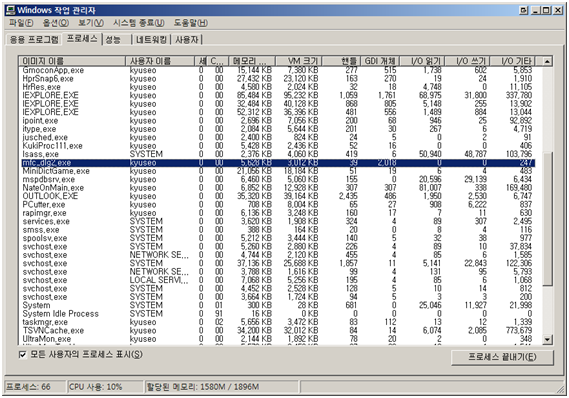Select the UltraMon.exe process row
The image size is (569, 398).
coord(277,339)
